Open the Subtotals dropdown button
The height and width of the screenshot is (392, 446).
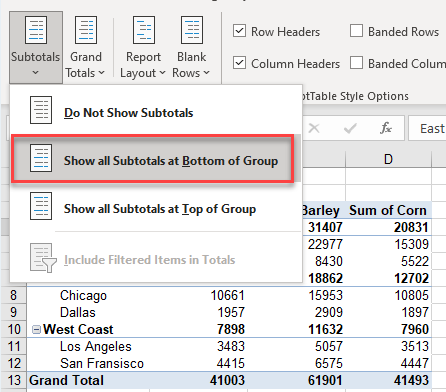coord(36,47)
